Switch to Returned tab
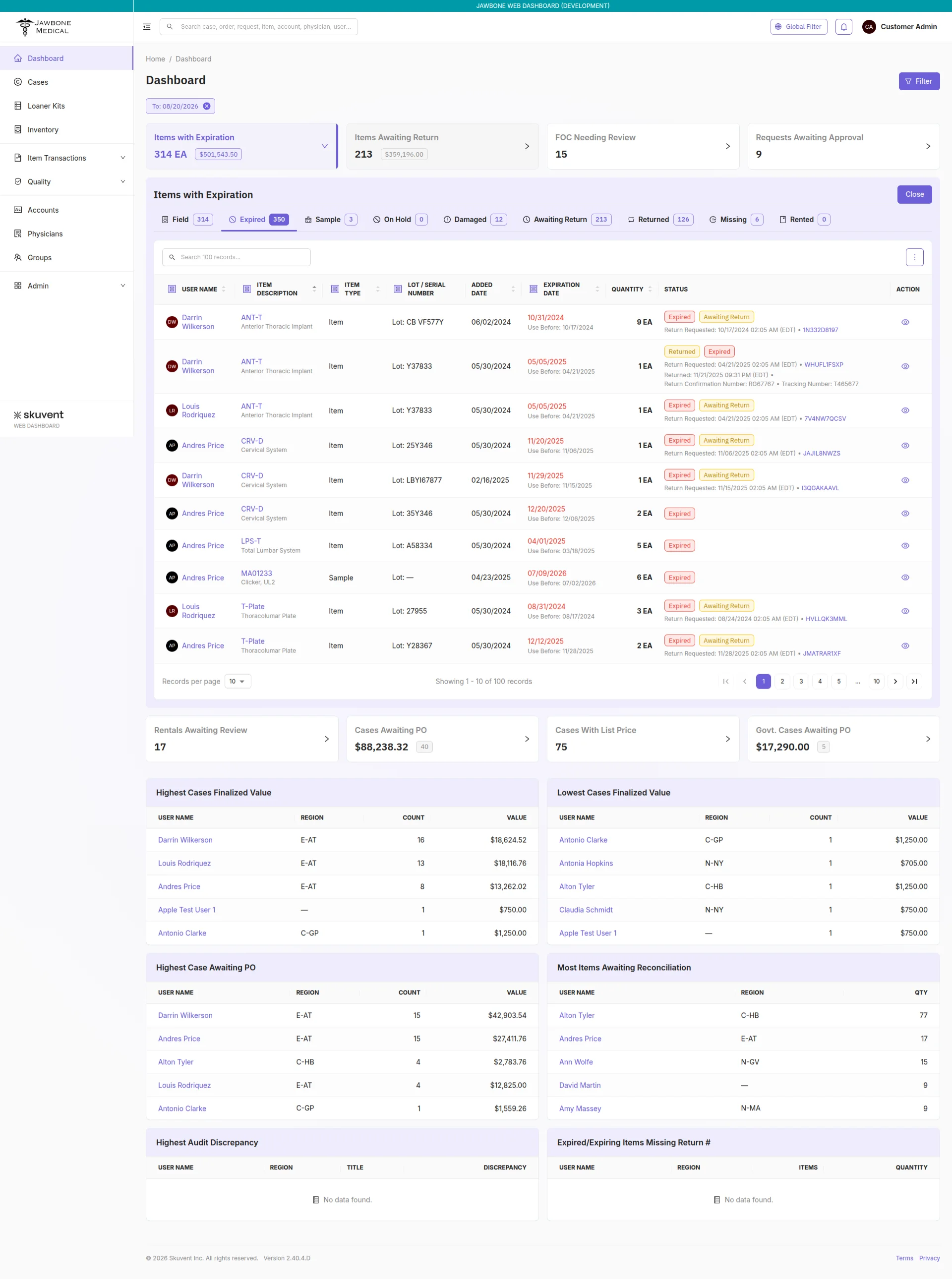The image size is (952, 1279). (660, 220)
